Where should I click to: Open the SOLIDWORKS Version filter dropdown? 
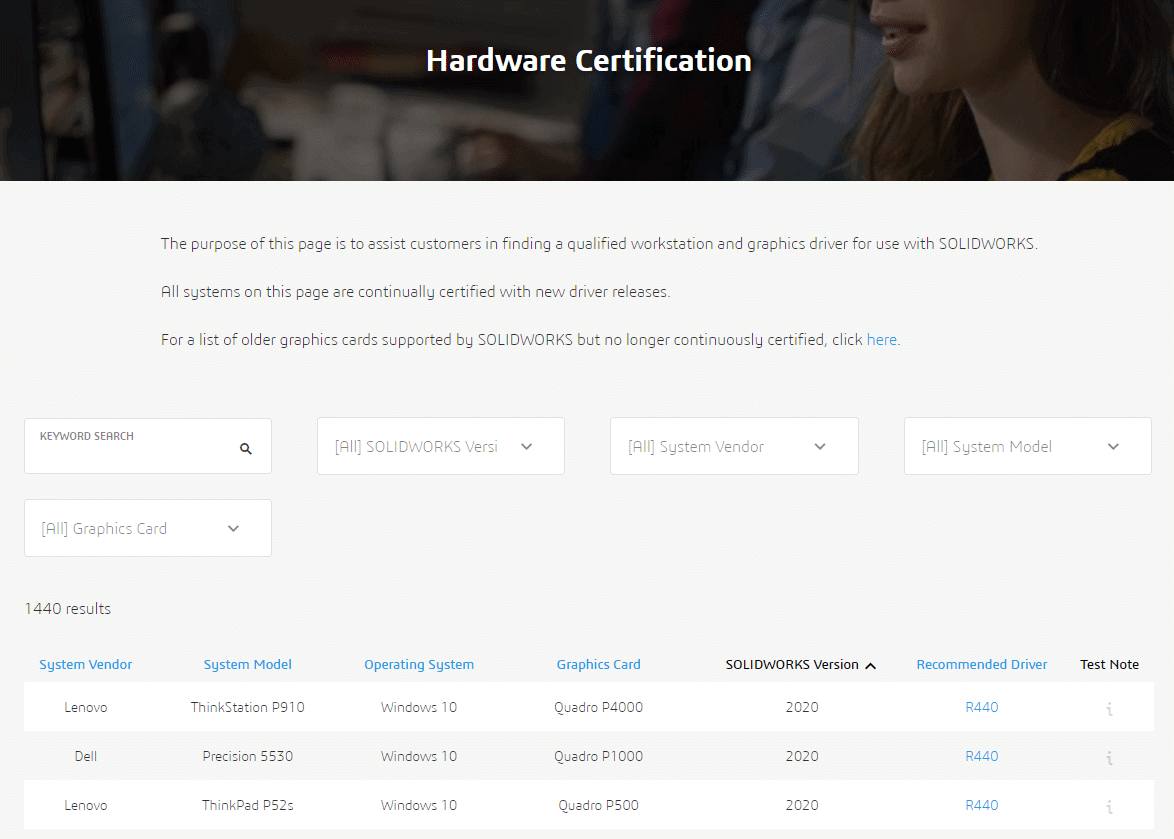(x=440, y=446)
